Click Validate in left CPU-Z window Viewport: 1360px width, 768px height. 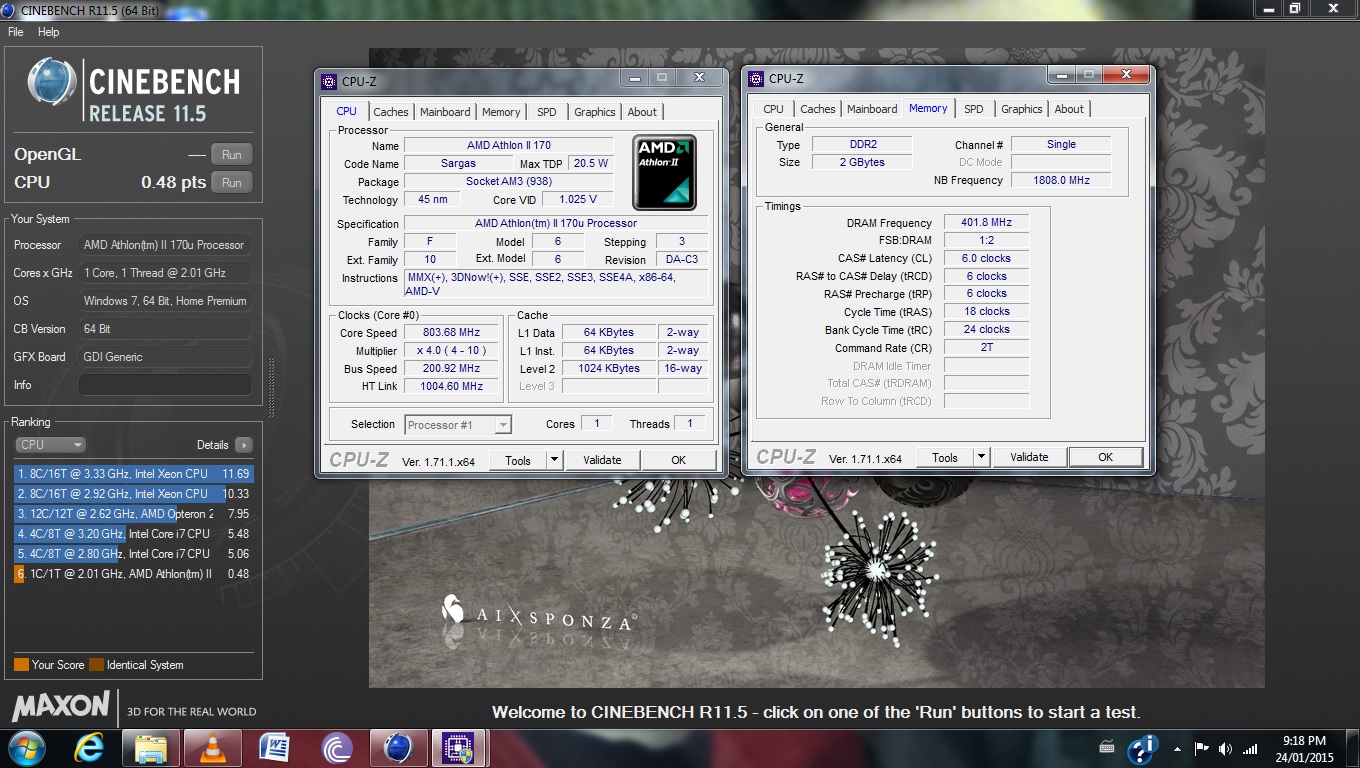click(602, 460)
